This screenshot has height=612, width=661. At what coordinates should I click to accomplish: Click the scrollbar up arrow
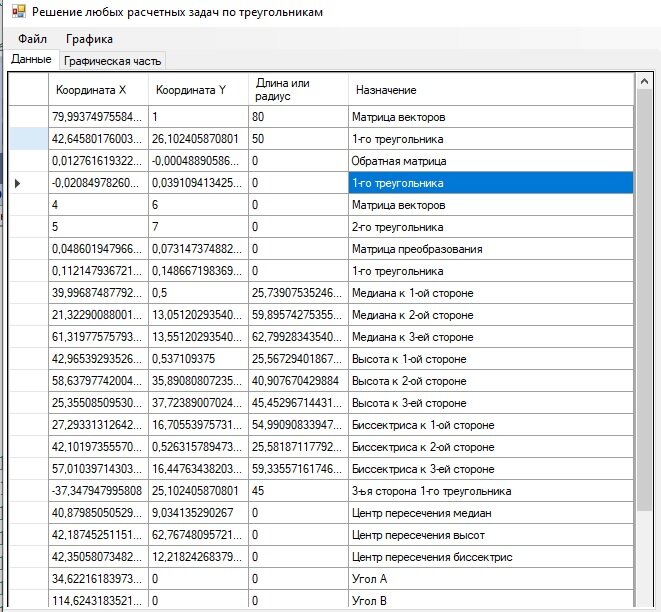pos(644,81)
